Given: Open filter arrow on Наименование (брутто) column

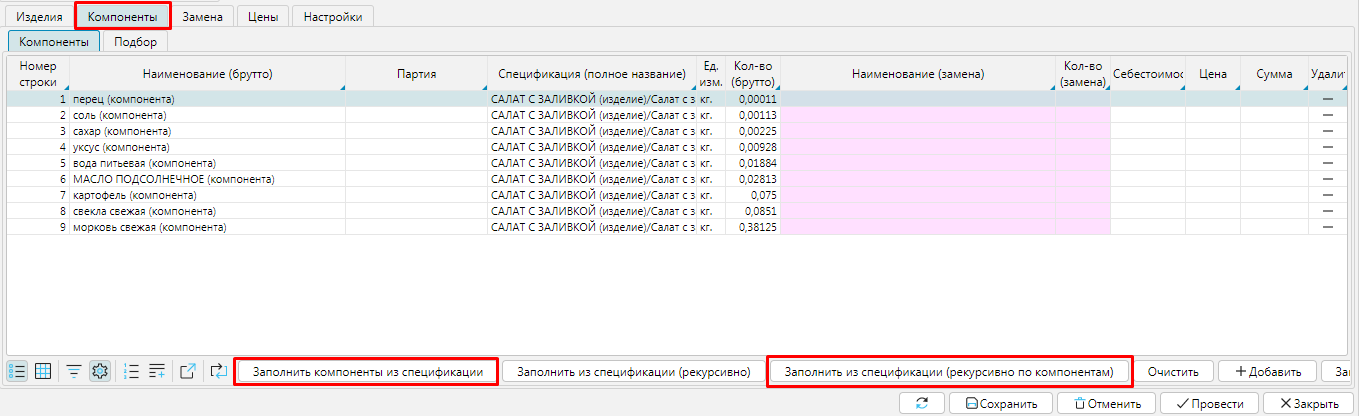Looking at the screenshot, I should point(341,89).
